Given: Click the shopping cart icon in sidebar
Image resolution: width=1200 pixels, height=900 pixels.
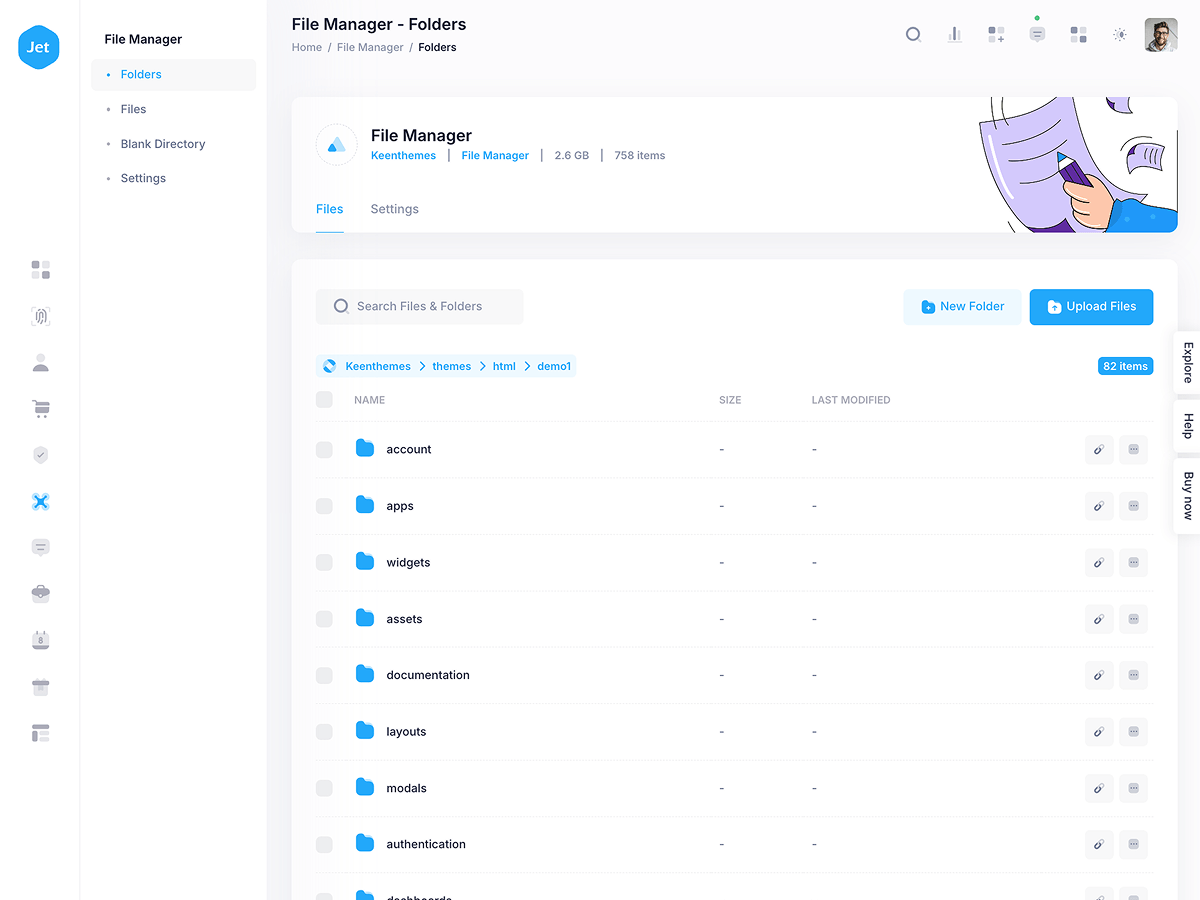Looking at the screenshot, I should point(40,408).
